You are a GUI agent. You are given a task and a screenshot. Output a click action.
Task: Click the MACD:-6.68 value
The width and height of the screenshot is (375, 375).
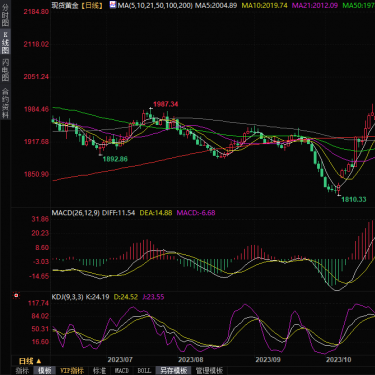196,213
